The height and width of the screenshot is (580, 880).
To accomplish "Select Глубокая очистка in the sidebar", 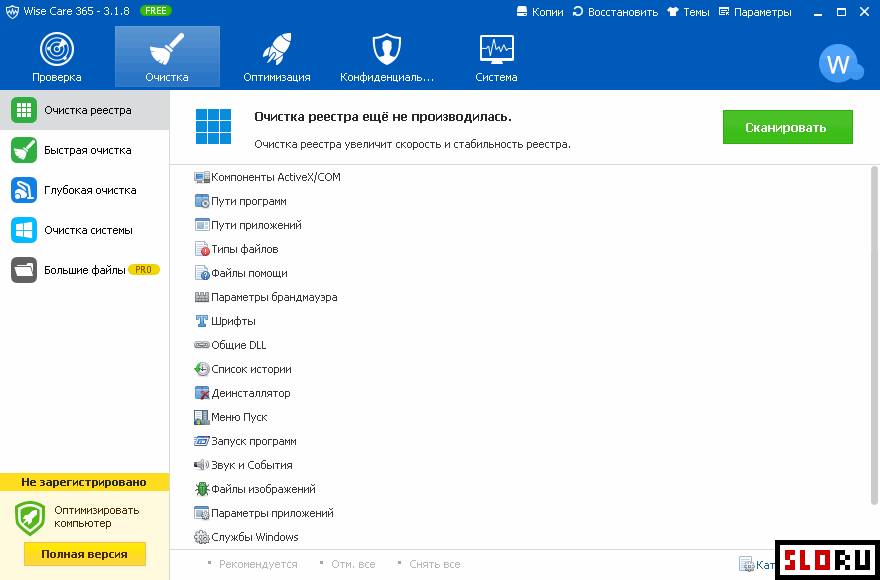I will pyautogui.click(x=89, y=190).
